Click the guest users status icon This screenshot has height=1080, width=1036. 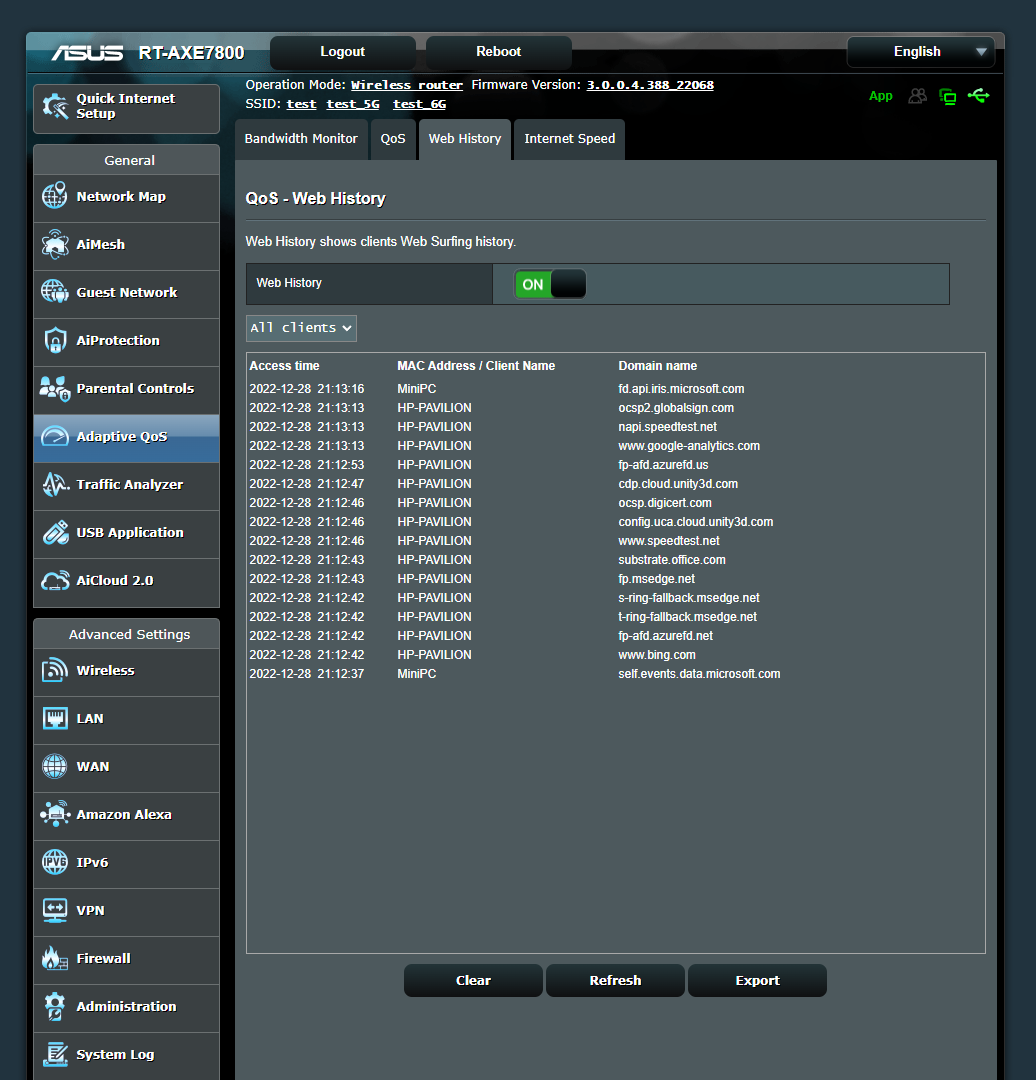click(918, 96)
